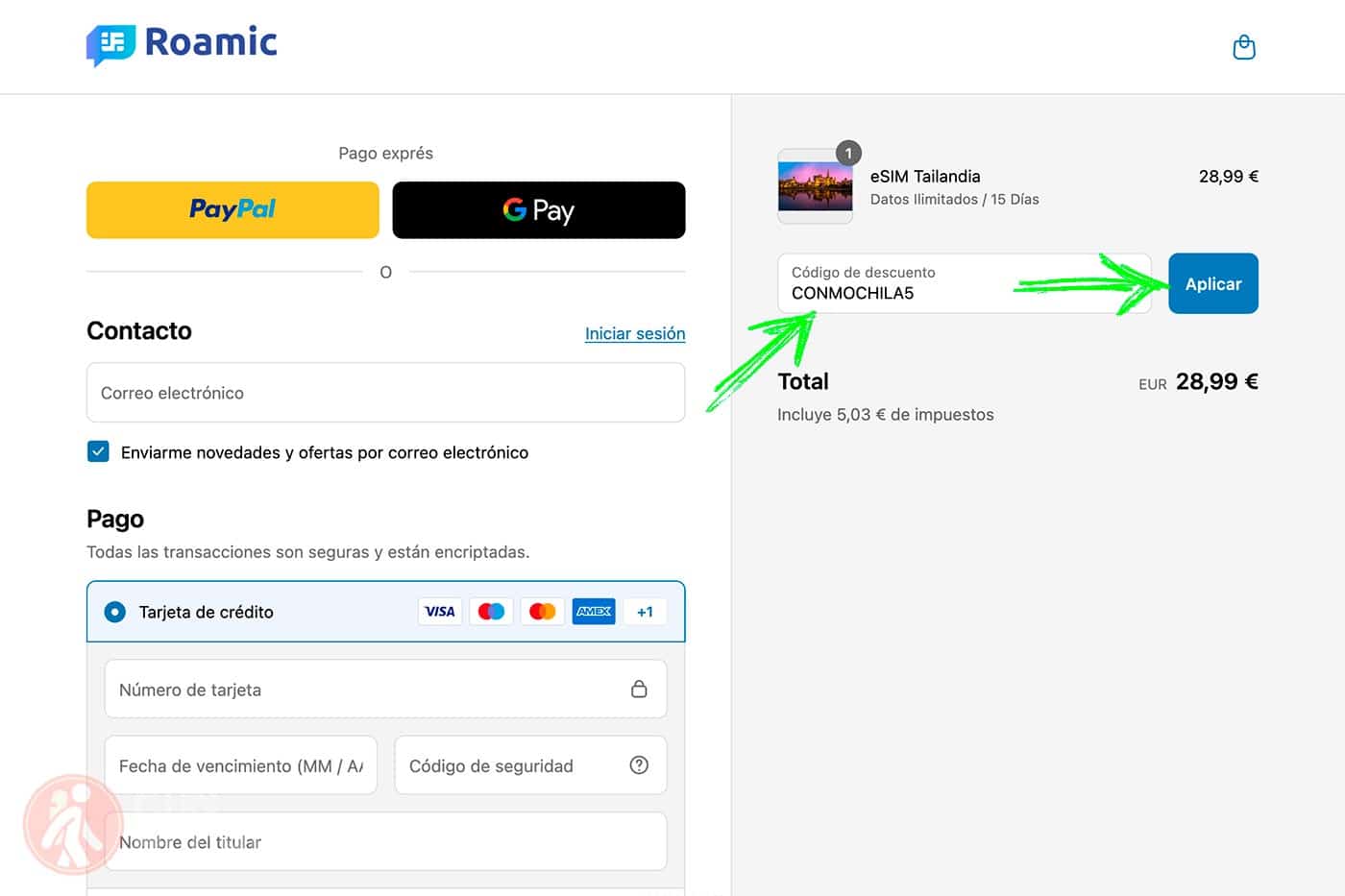Open the Fecha de vencimiento field
Screen dimensions: 1345x896
tap(241, 765)
